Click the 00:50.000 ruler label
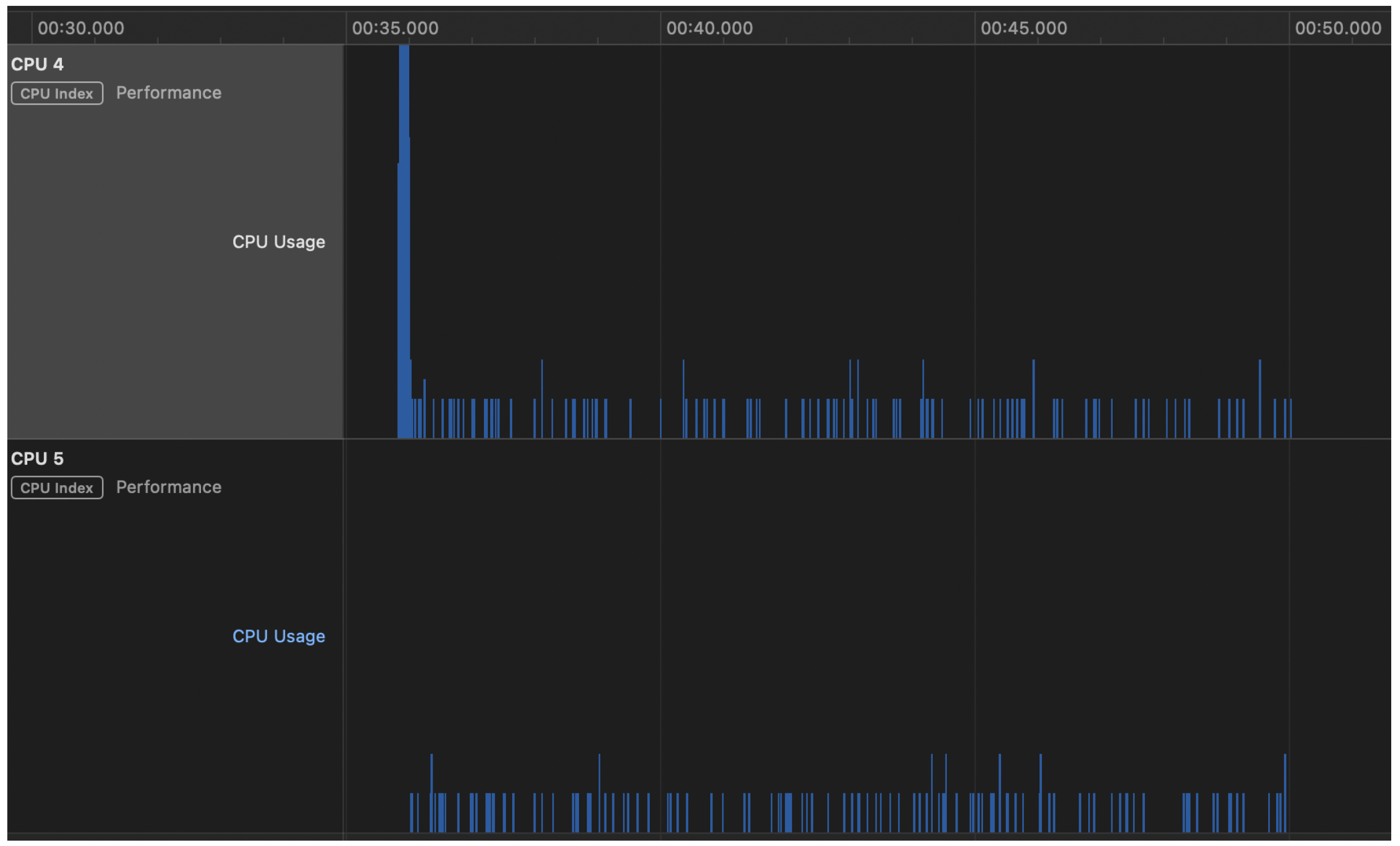Screen dimensions: 1400x846 (1338, 28)
